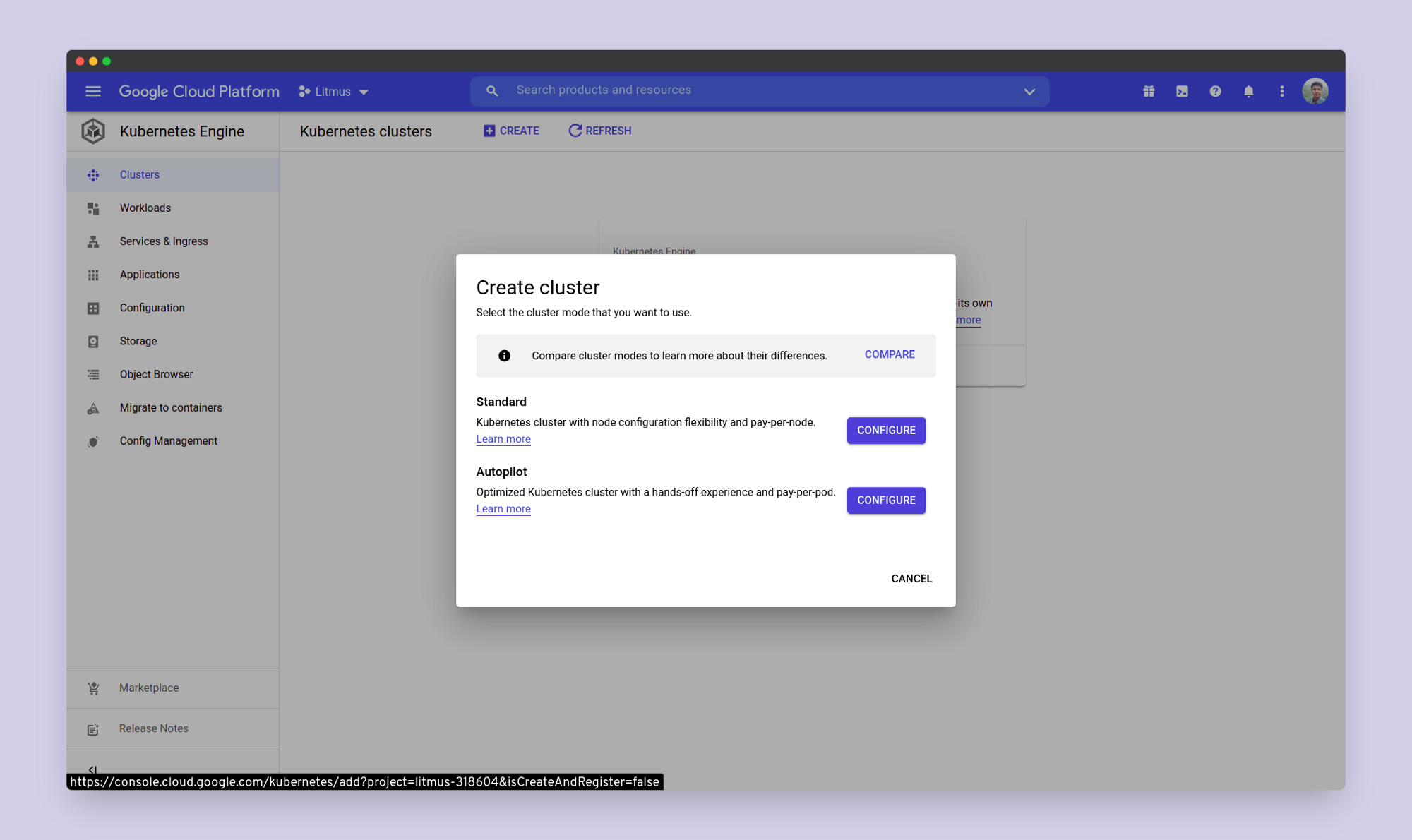Click the Storage disk icon

93,342
